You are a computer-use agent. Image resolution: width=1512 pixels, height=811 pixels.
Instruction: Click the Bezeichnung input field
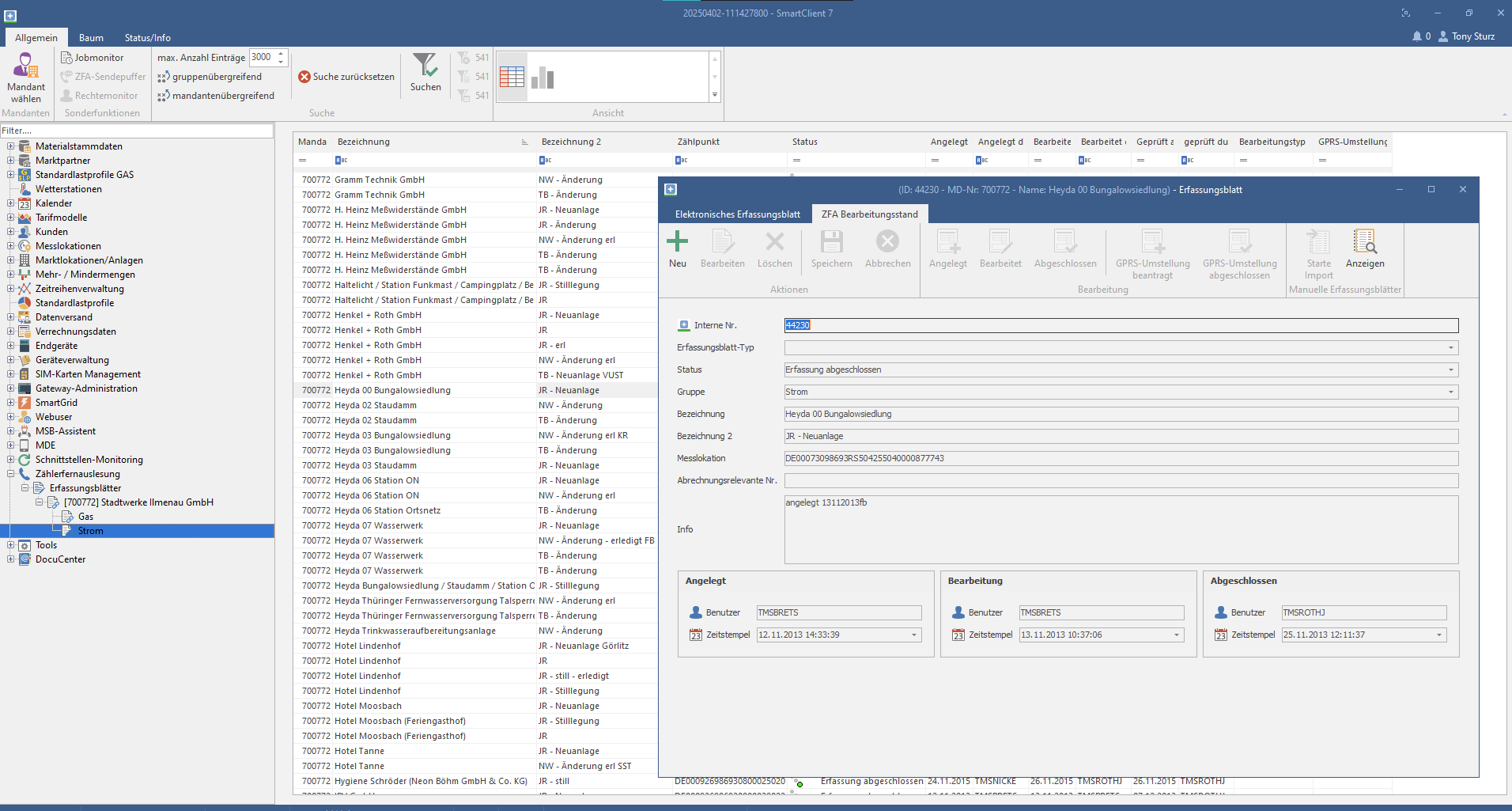pos(1120,414)
